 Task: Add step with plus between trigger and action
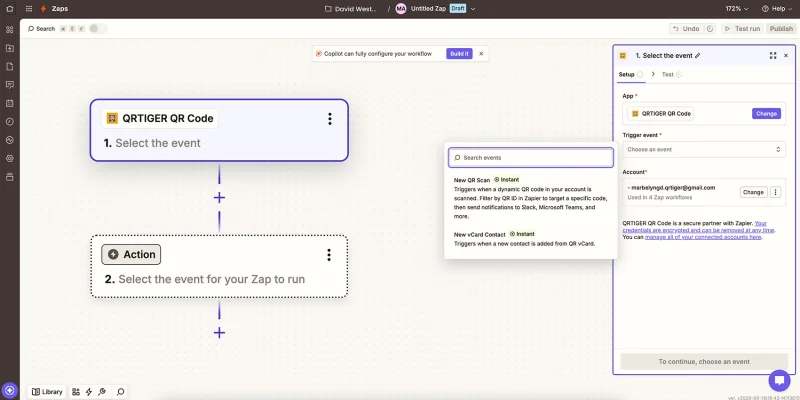219,197
